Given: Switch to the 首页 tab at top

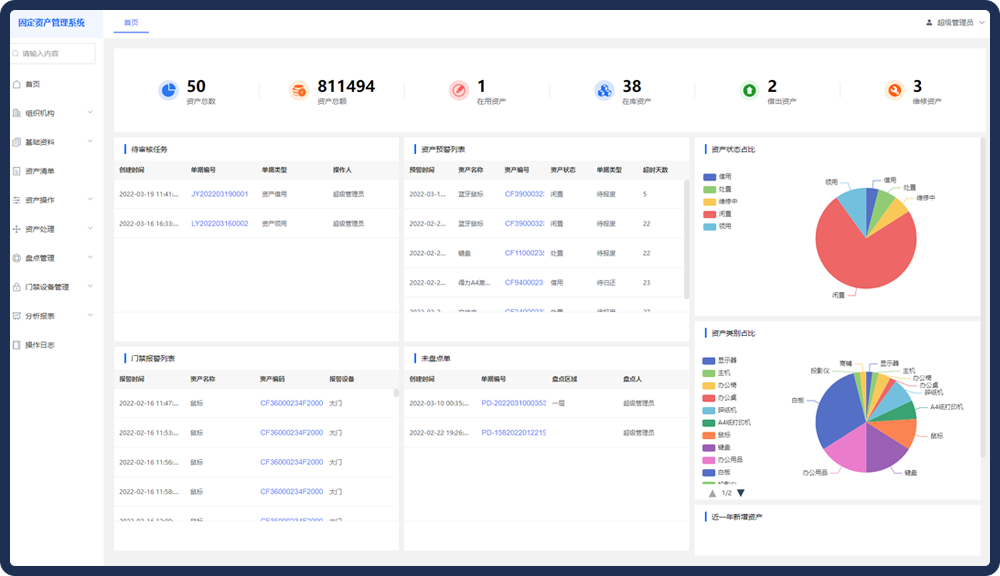Looking at the screenshot, I should pos(131,22).
